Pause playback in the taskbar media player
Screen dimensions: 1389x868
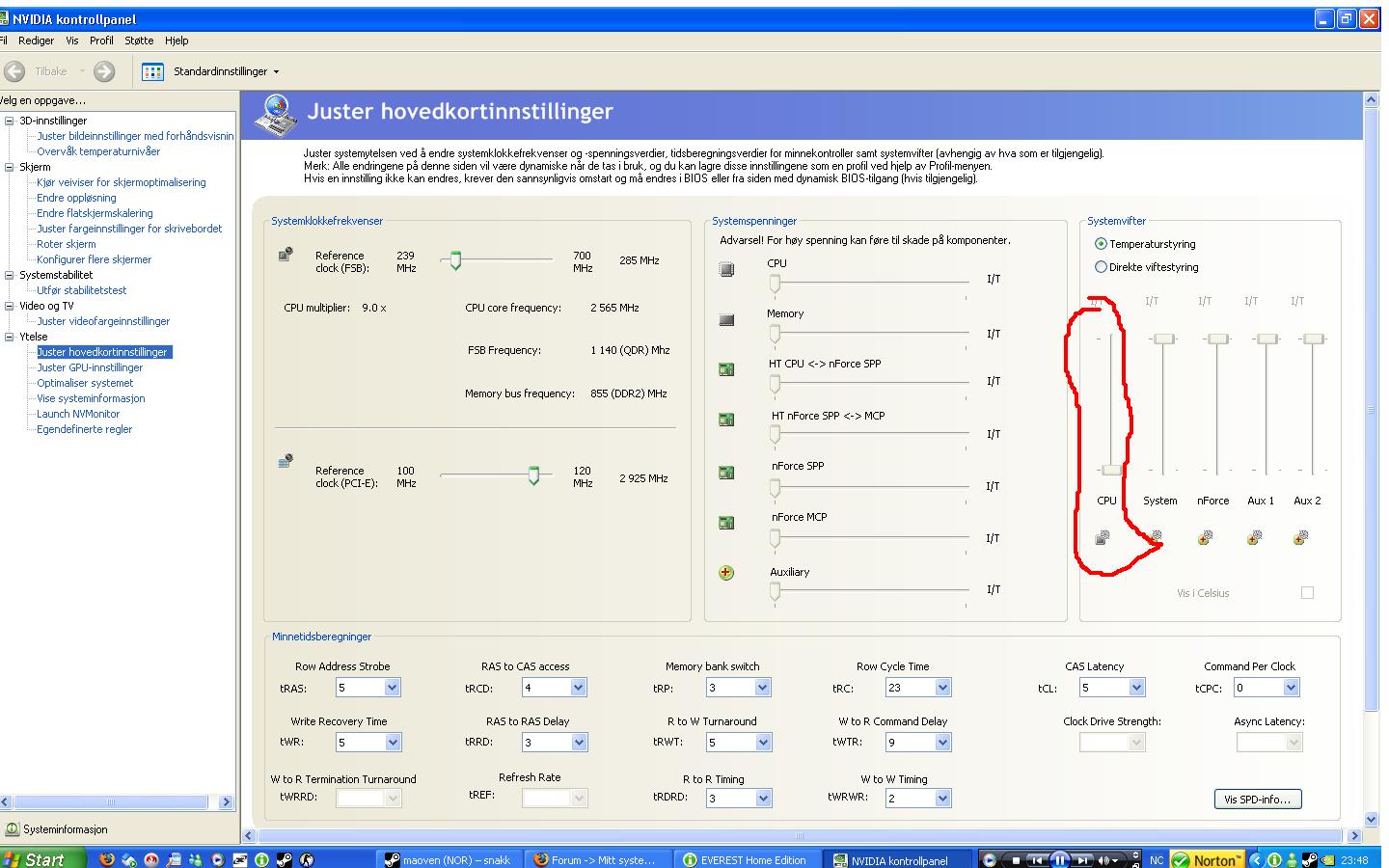tap(1059, 860)
